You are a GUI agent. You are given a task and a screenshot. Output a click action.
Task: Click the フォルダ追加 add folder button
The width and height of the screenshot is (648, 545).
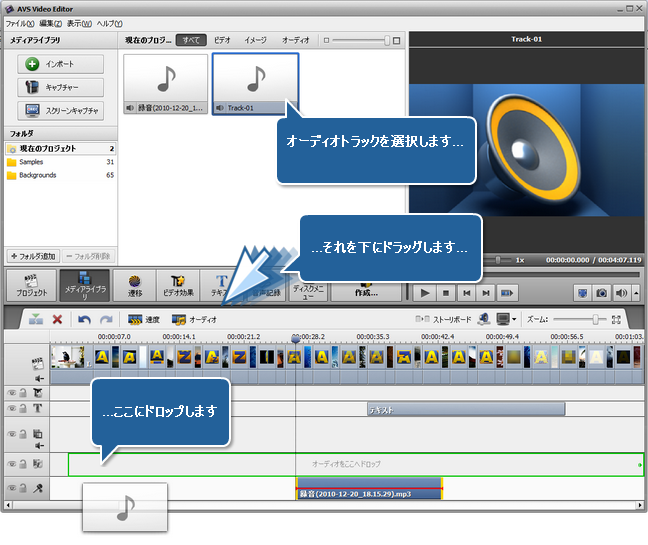point(34,256)
